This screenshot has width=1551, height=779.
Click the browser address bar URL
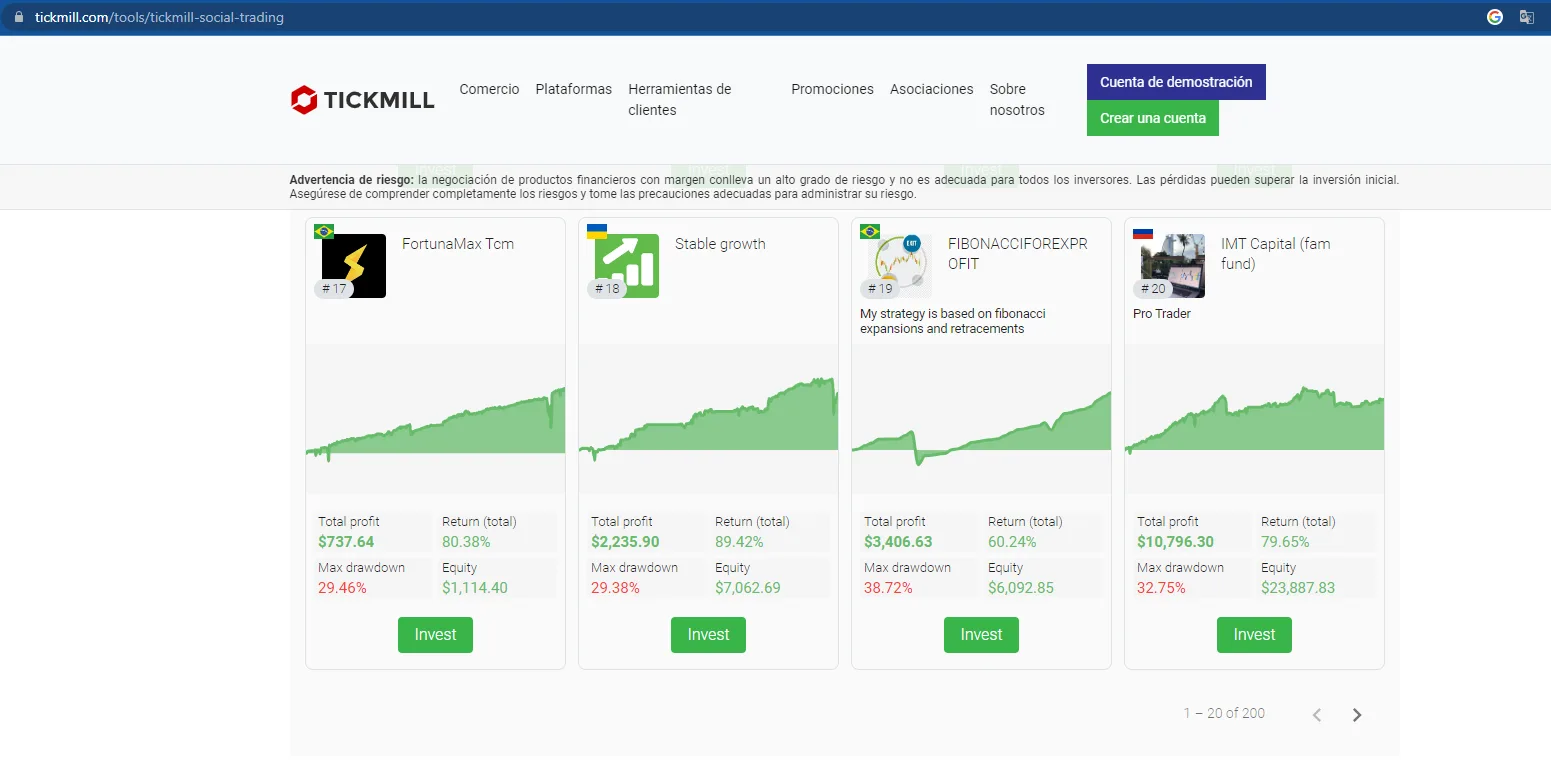159,17
